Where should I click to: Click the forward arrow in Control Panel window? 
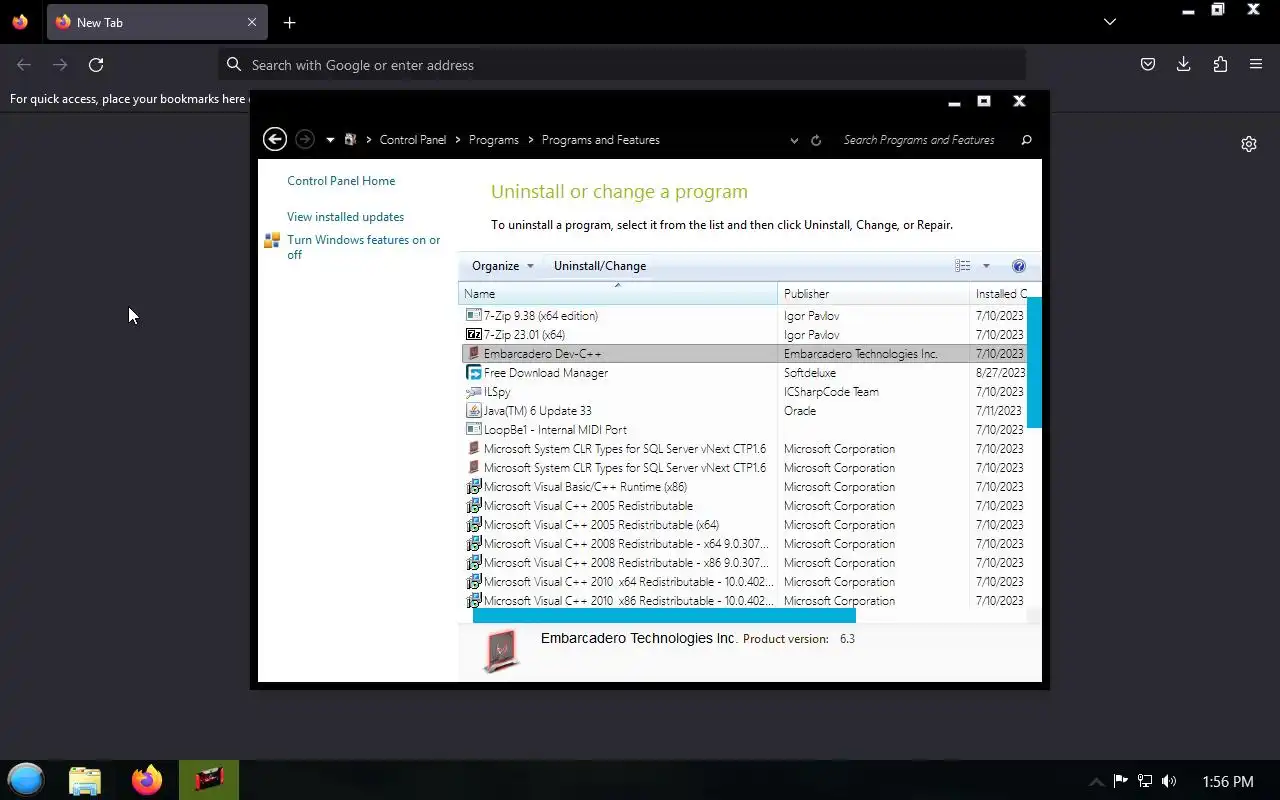[x=305, y=140]
